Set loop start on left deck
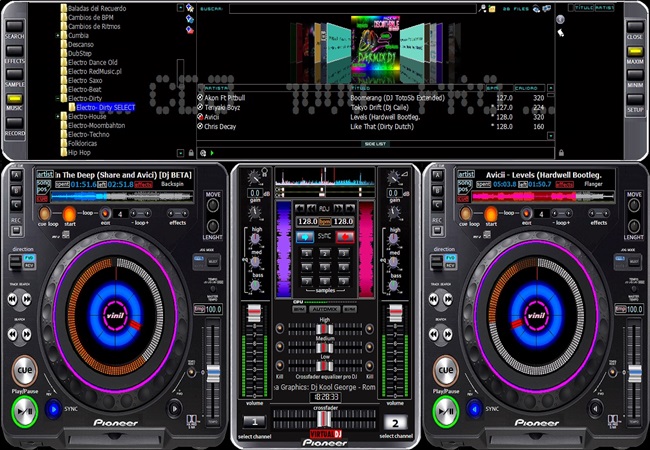 [x=69, y=214]
